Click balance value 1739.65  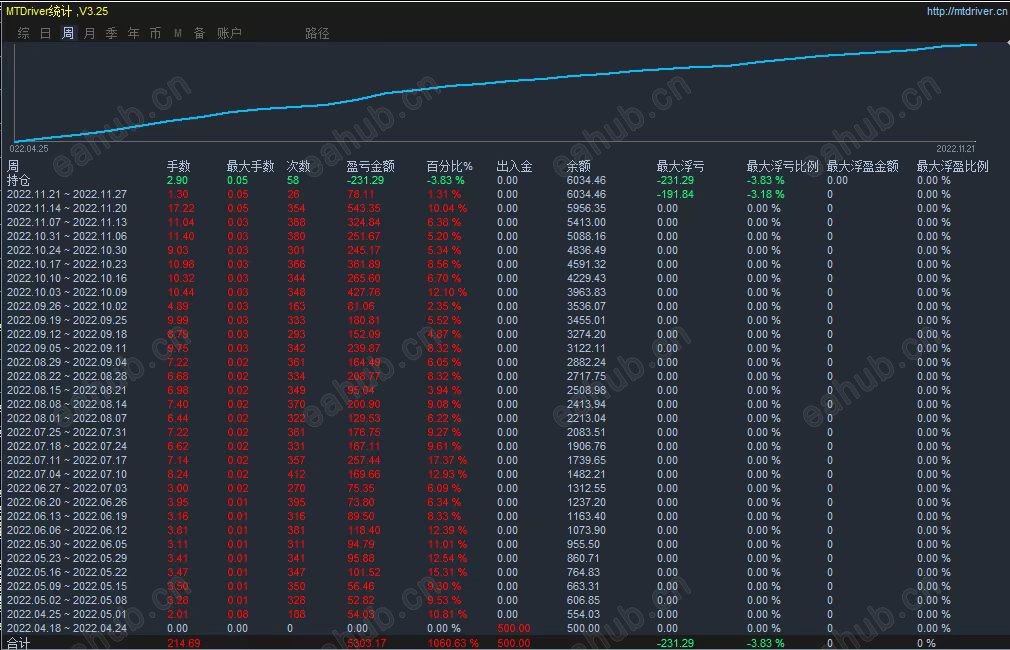click(586, 460)
